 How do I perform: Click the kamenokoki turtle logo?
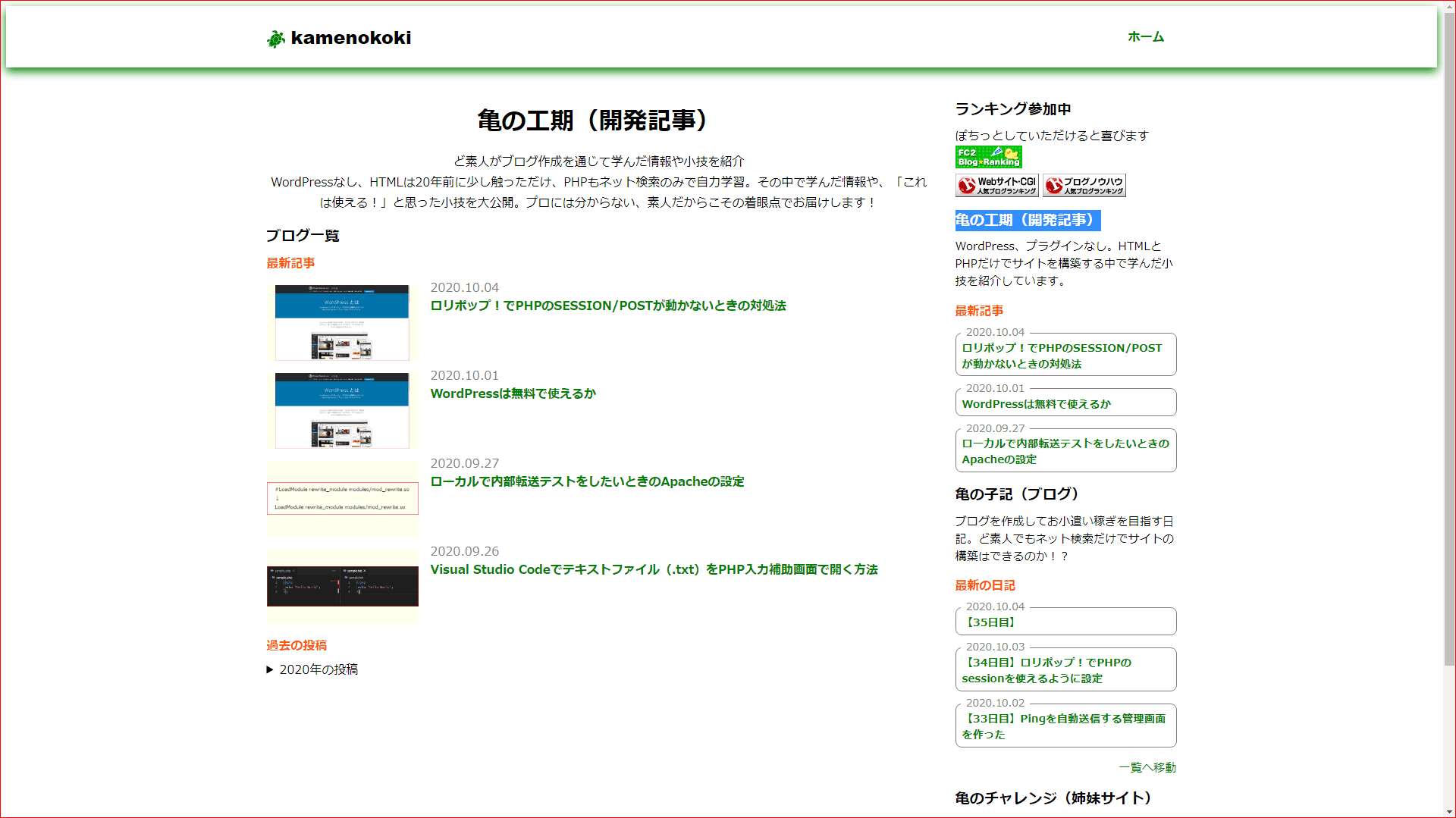pos(275,37)
